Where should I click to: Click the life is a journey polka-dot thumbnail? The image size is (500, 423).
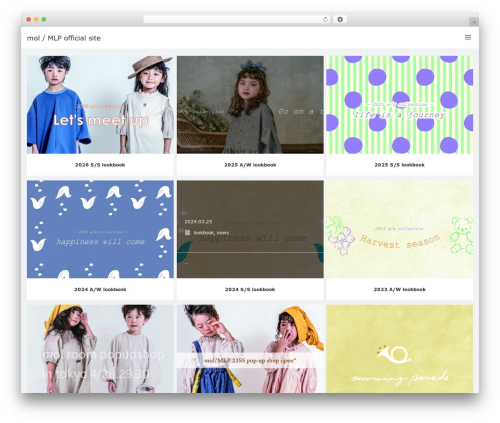coord(399,105)
